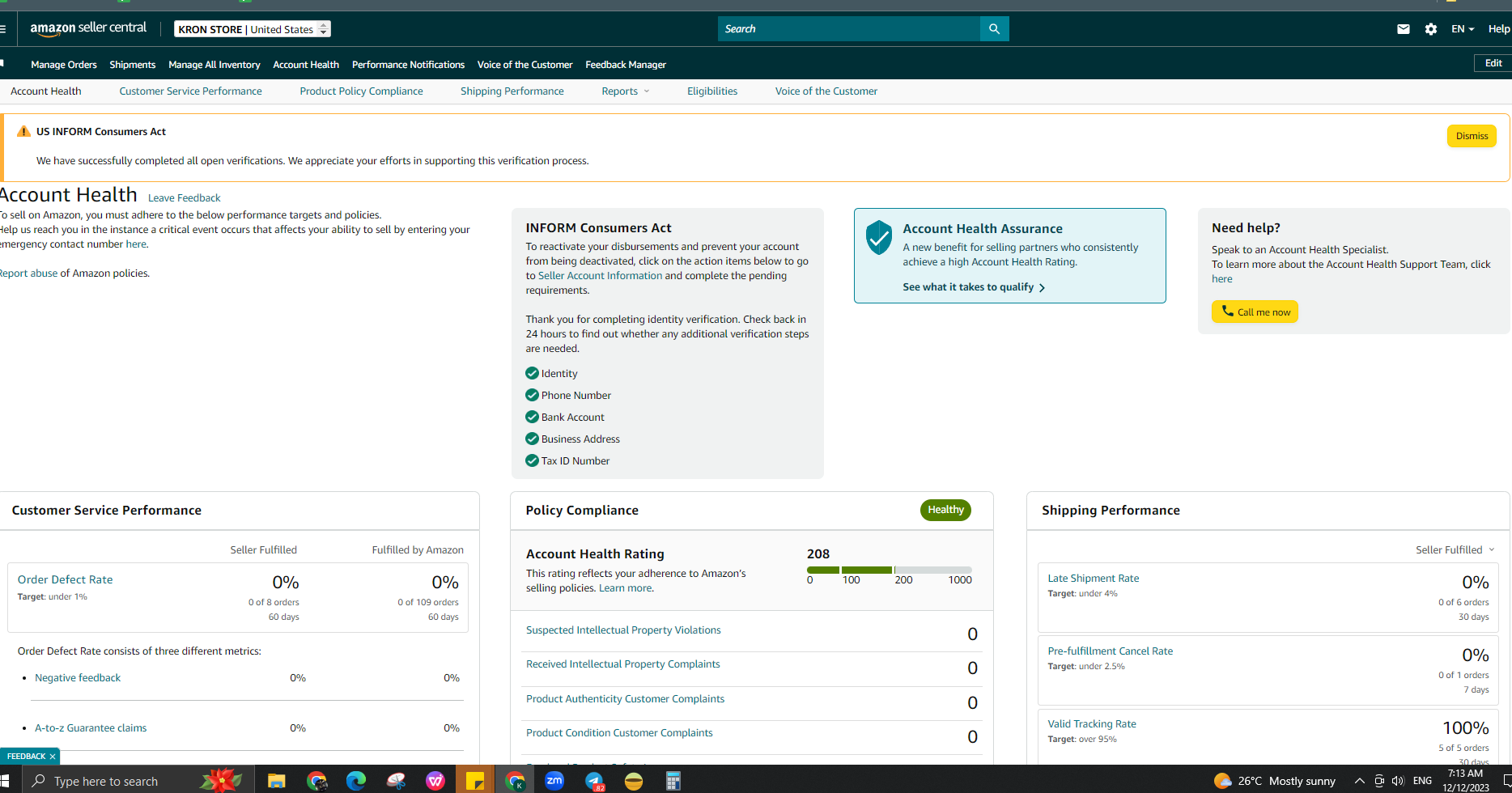
Task: Open the Snipping Tool taskbar icon
Action: pyautogui.click(x=396, y=781)
